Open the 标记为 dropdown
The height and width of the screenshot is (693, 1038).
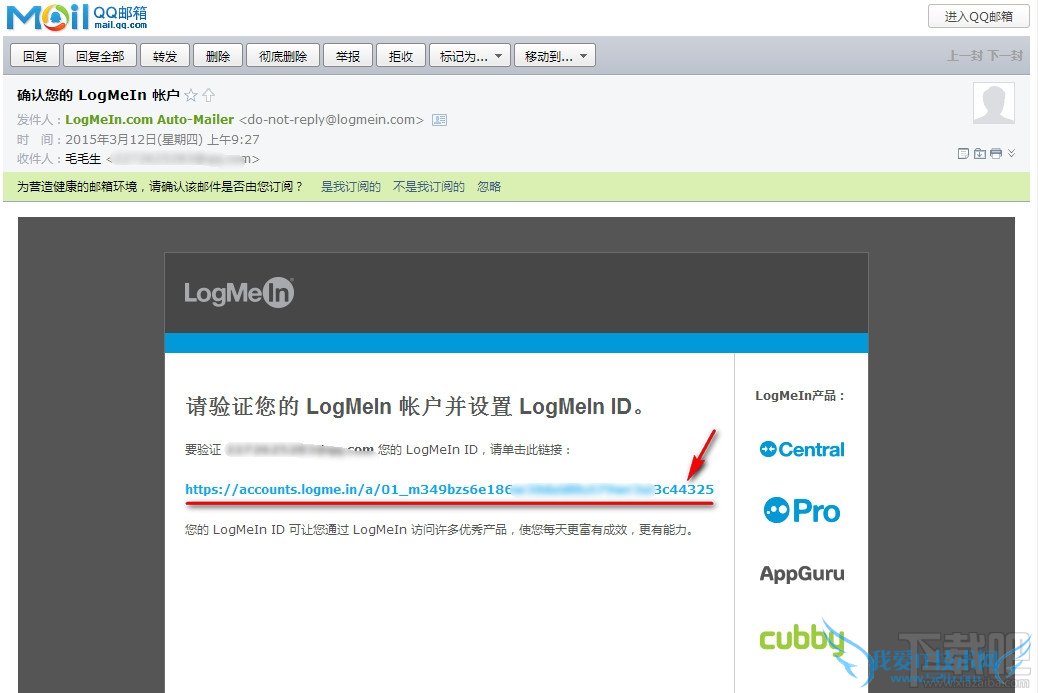[470, 56]
